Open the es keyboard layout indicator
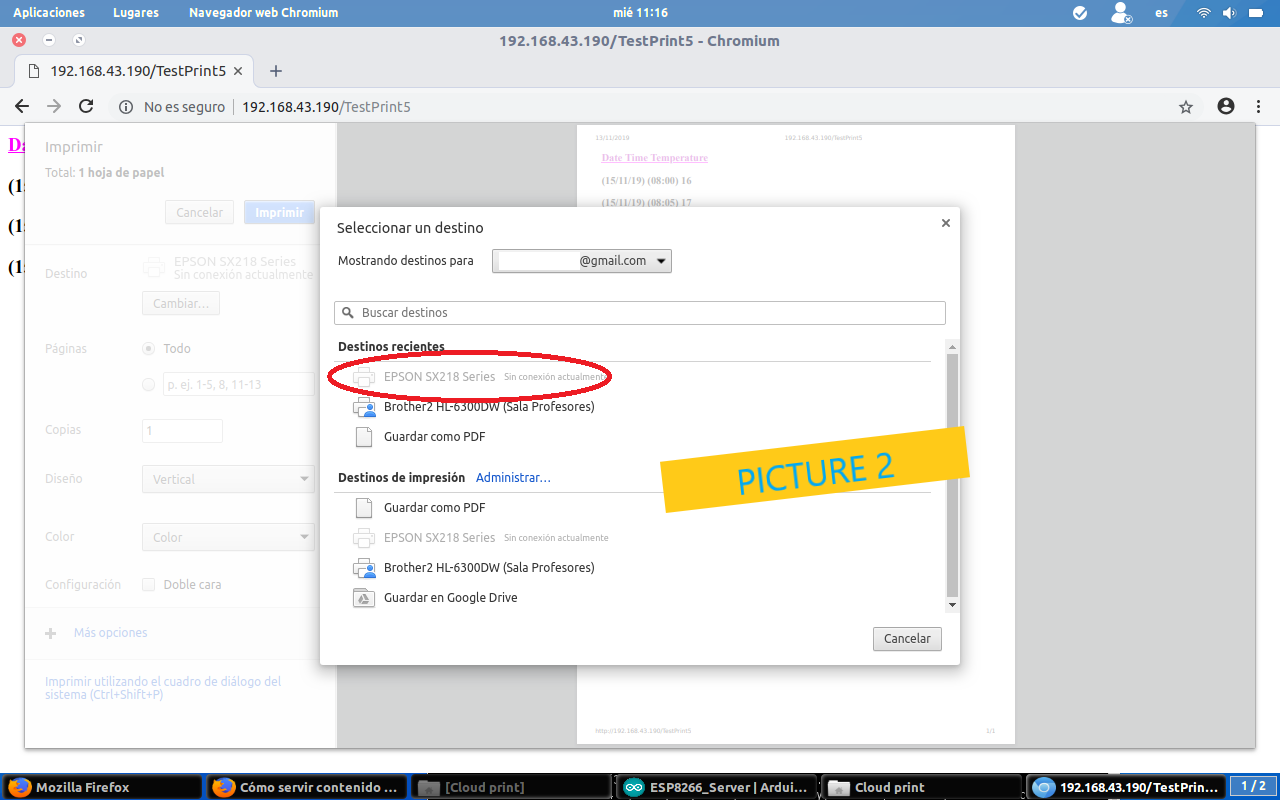The height and width of the screenshot is (800, 1280). 1161,13
